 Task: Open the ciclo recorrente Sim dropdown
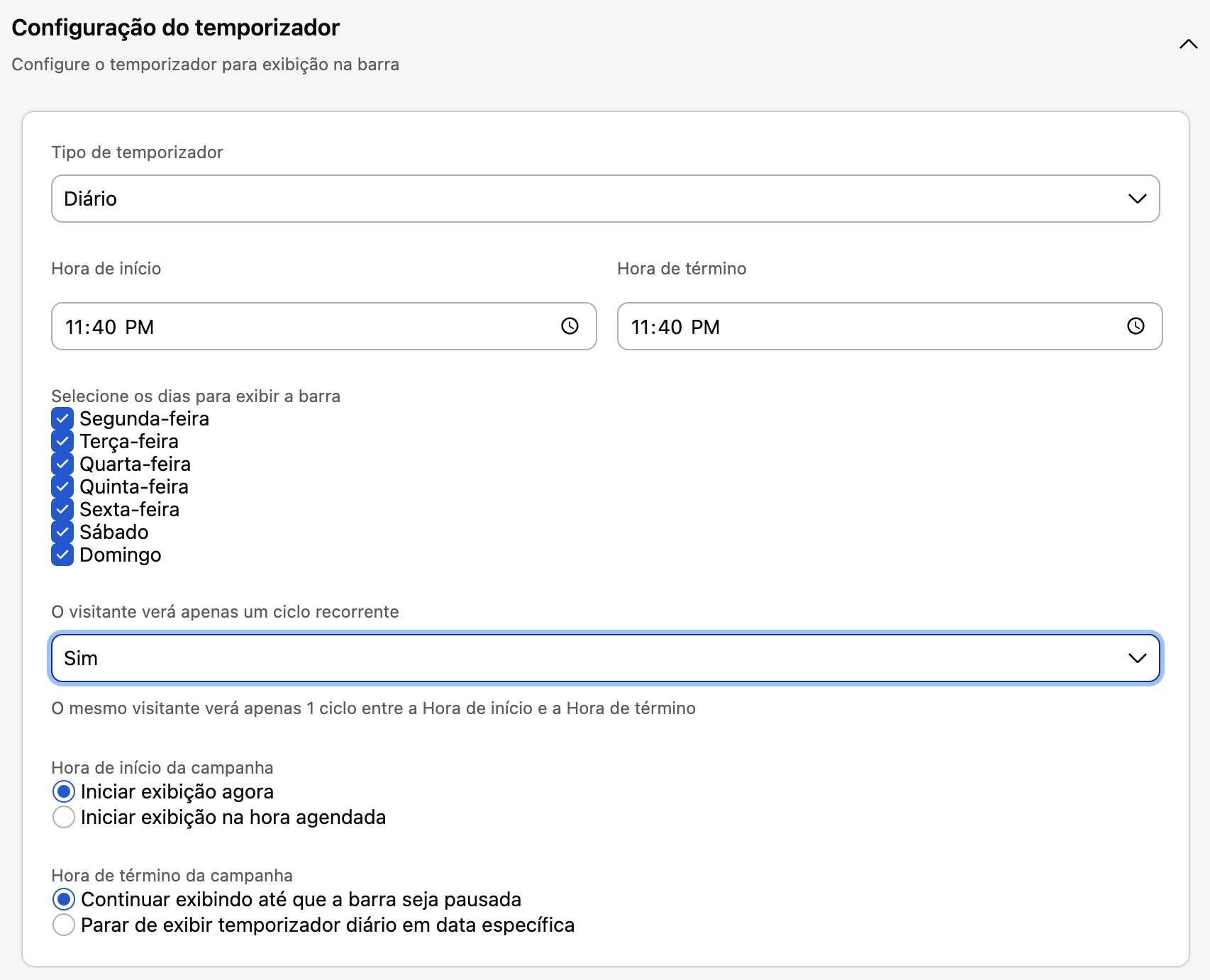[605, 658]
